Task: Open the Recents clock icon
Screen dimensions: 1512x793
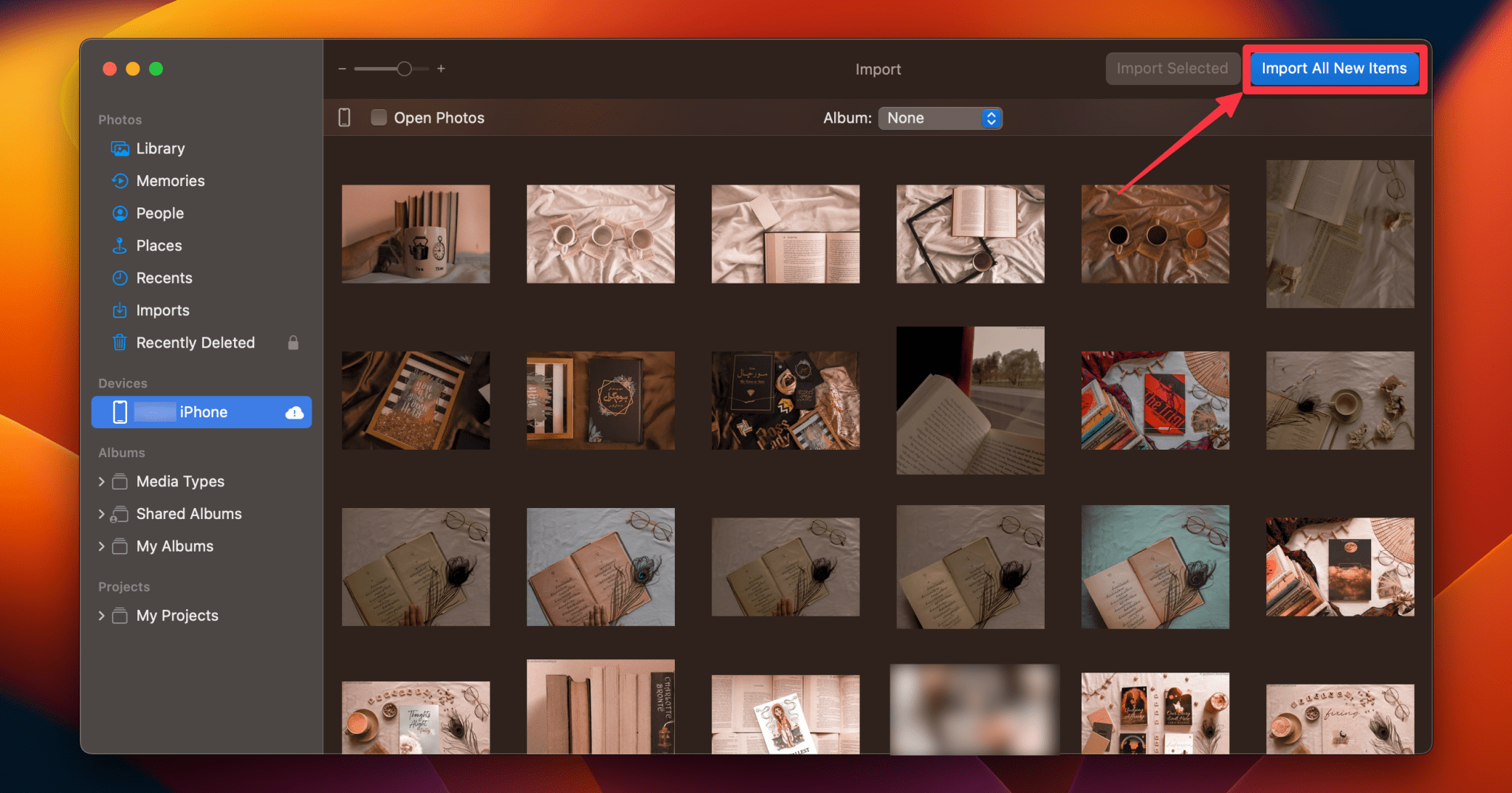Action: [x=120, y=278]
